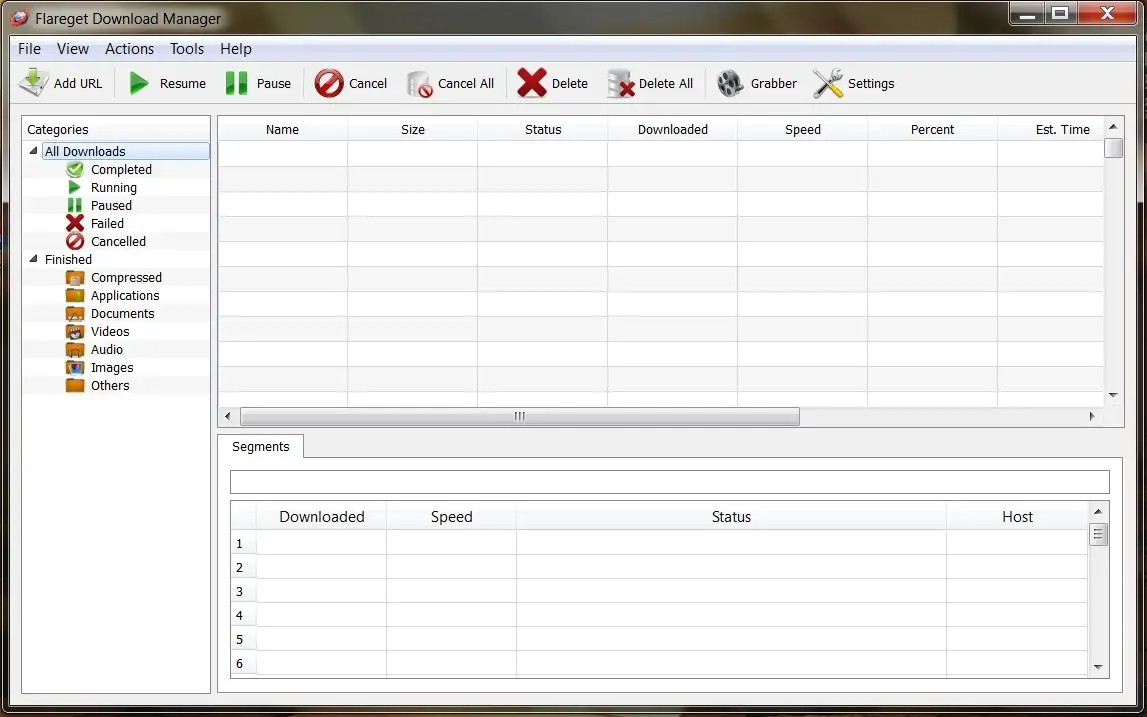Click downloads list scroll left arrow

tap(227, 416)
